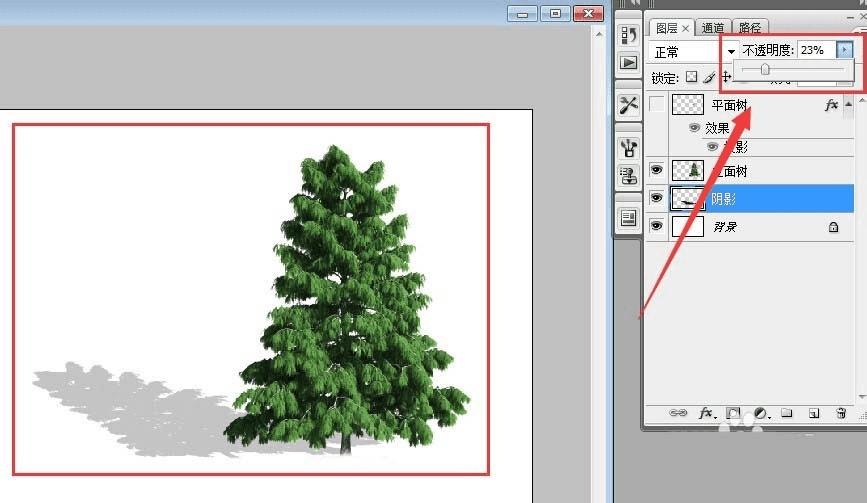Select the 阴影 layer name
This screenshot has height=503, width=867.
(x=723, y=199)
